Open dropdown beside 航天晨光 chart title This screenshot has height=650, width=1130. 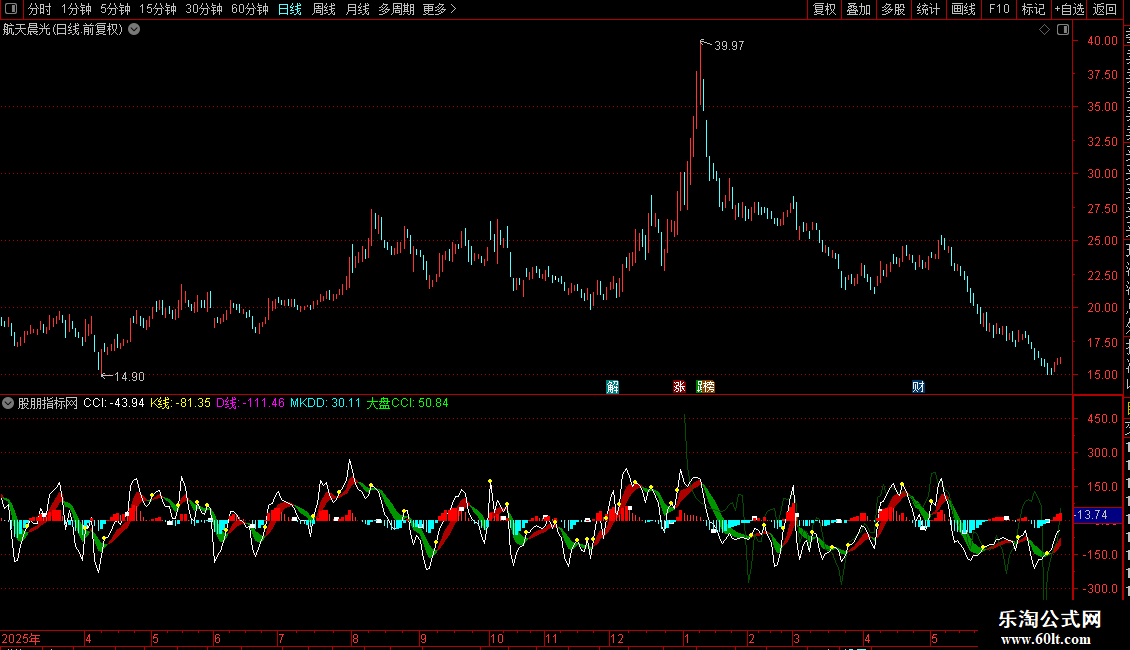click(134, 30)
